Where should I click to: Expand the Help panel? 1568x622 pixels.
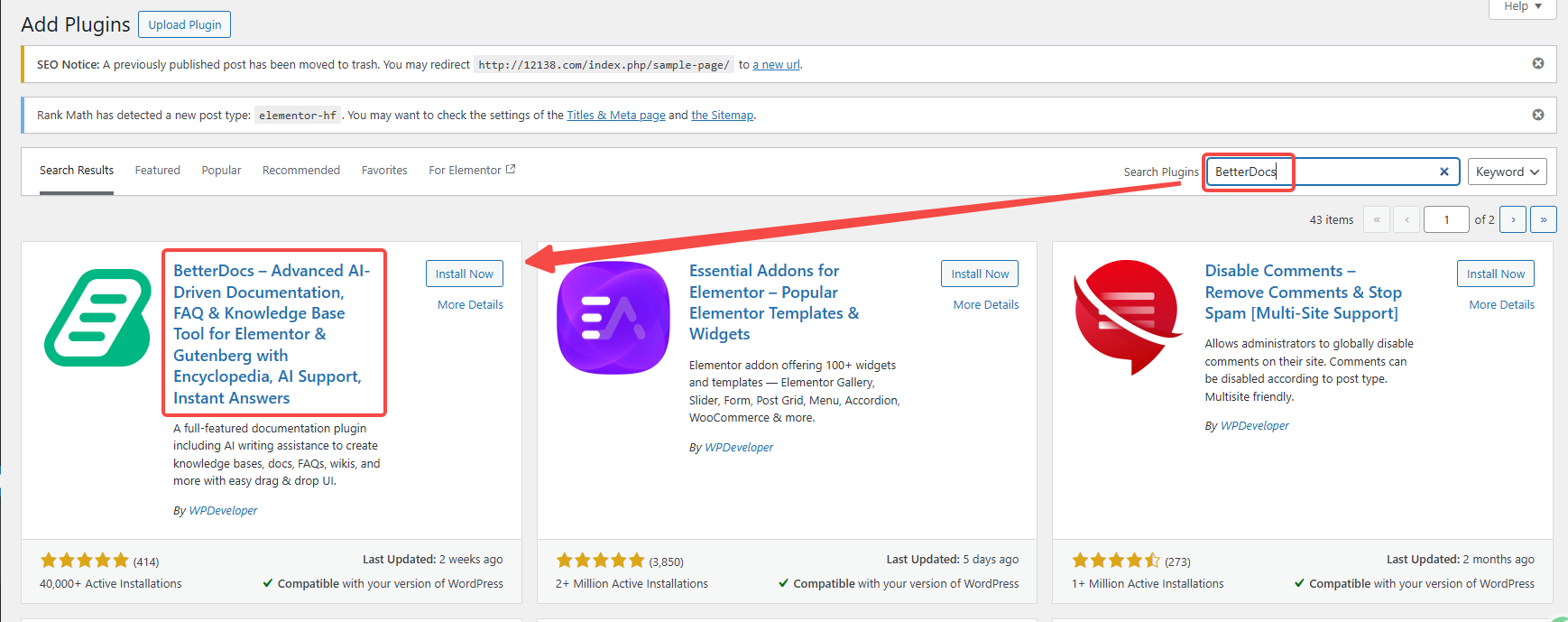pyautogui.click(x=1522, y=7)
